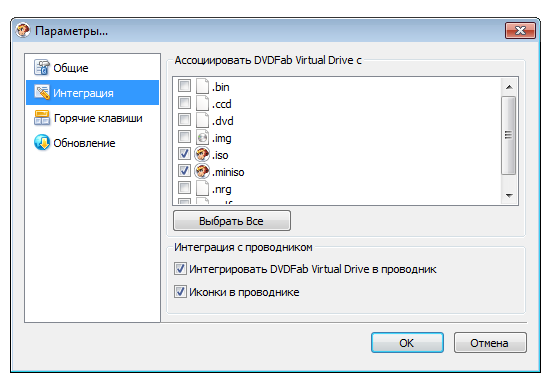Disable the .miniso association checkbox
The width and height of the screenshot is (558, 385).
(184, 171)
